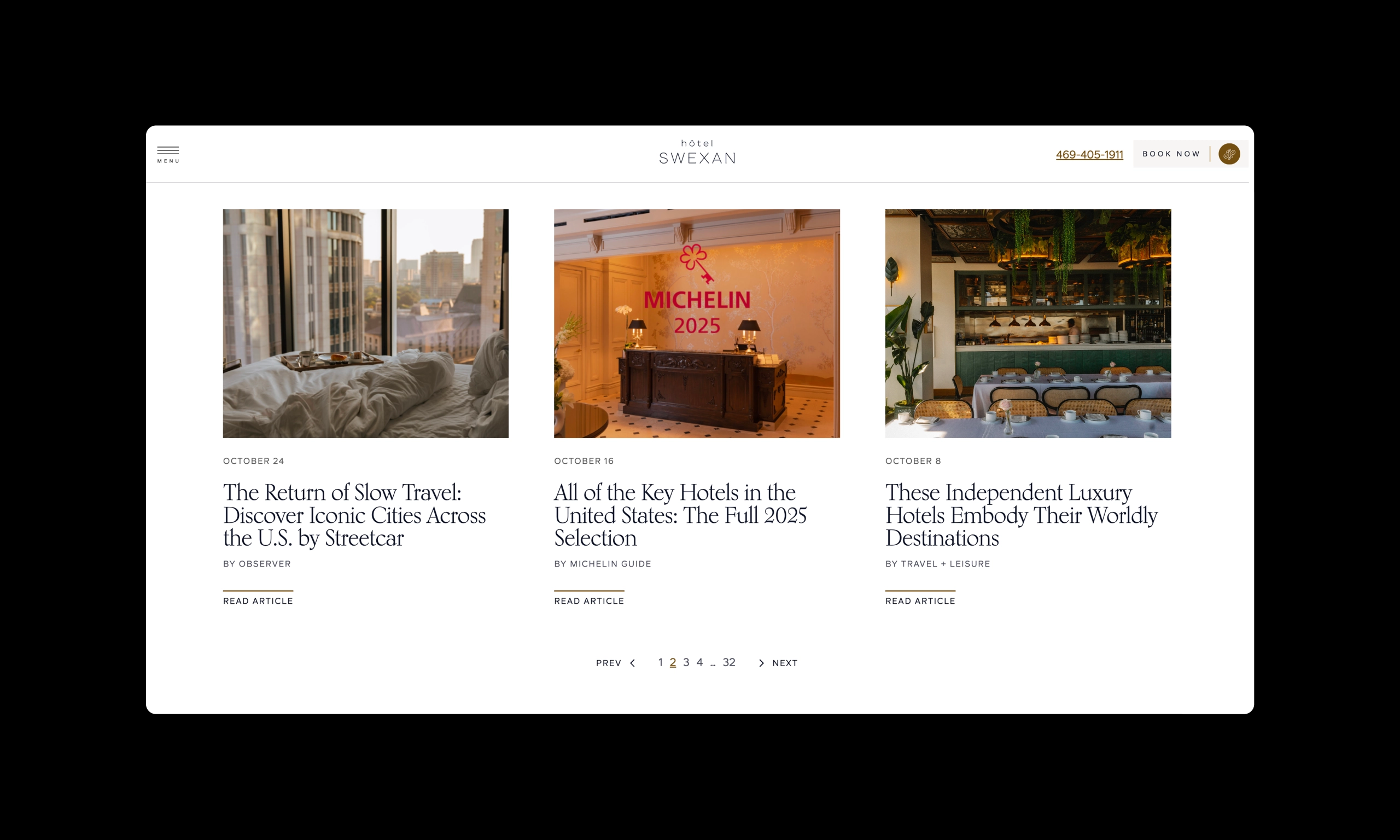The width and height of the screenshot is (1400, 840).
Task: Open headline All of the Key Hotels
Action: tap(680, 515)
